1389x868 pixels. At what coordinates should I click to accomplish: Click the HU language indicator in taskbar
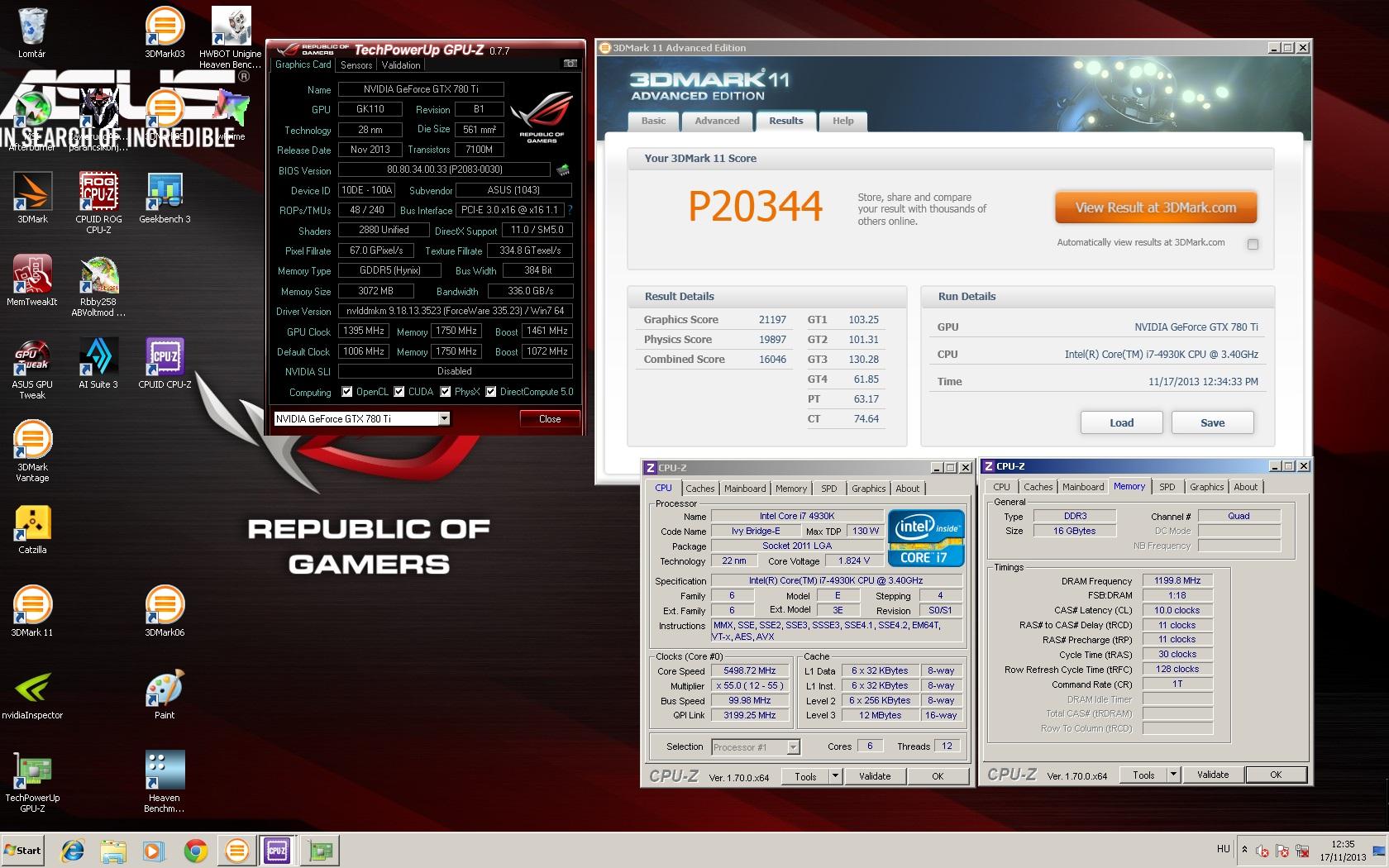point(1224,849)
